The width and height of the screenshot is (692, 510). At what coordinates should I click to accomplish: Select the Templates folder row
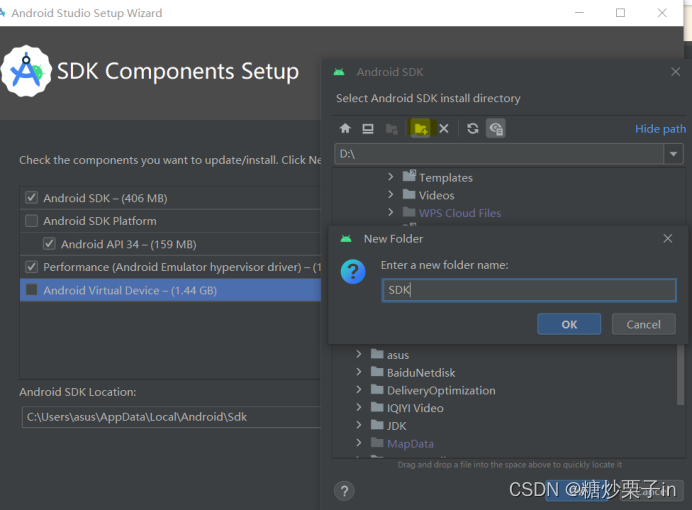pyautogui.click(x=446, y=178)
